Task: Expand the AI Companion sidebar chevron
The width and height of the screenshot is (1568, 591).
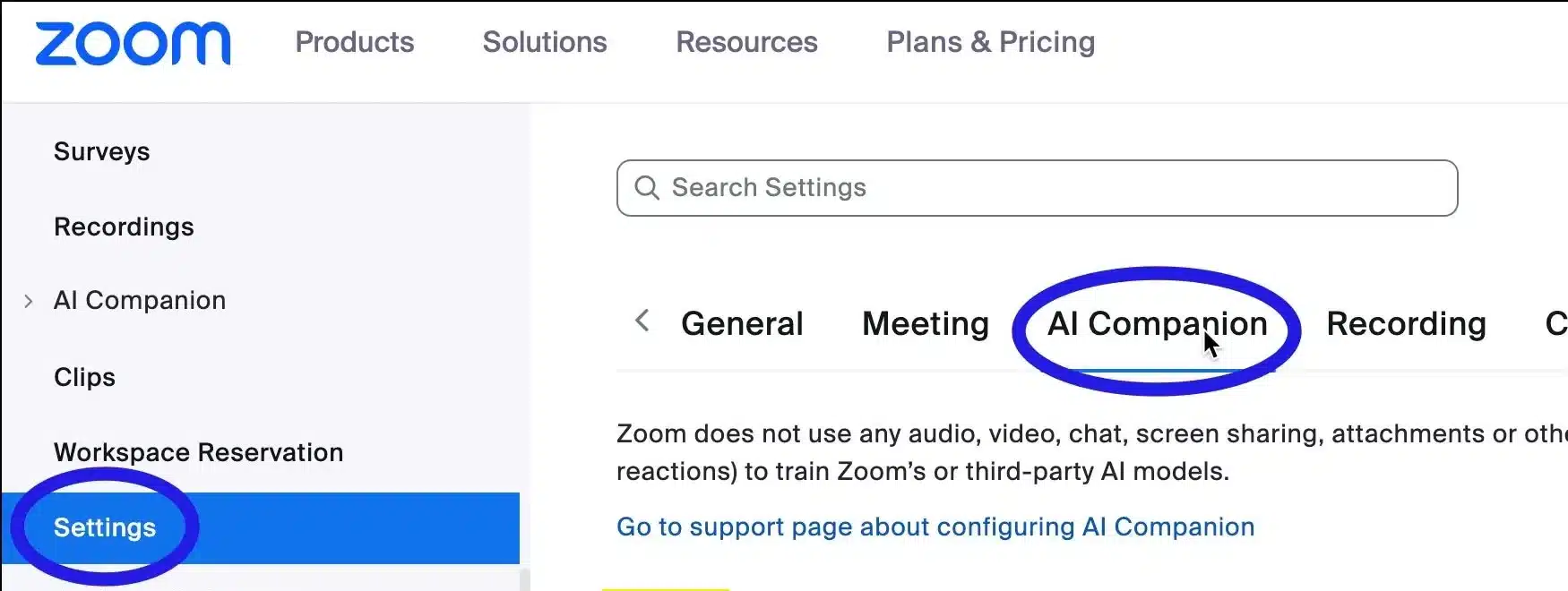Action: coord(29,302)
